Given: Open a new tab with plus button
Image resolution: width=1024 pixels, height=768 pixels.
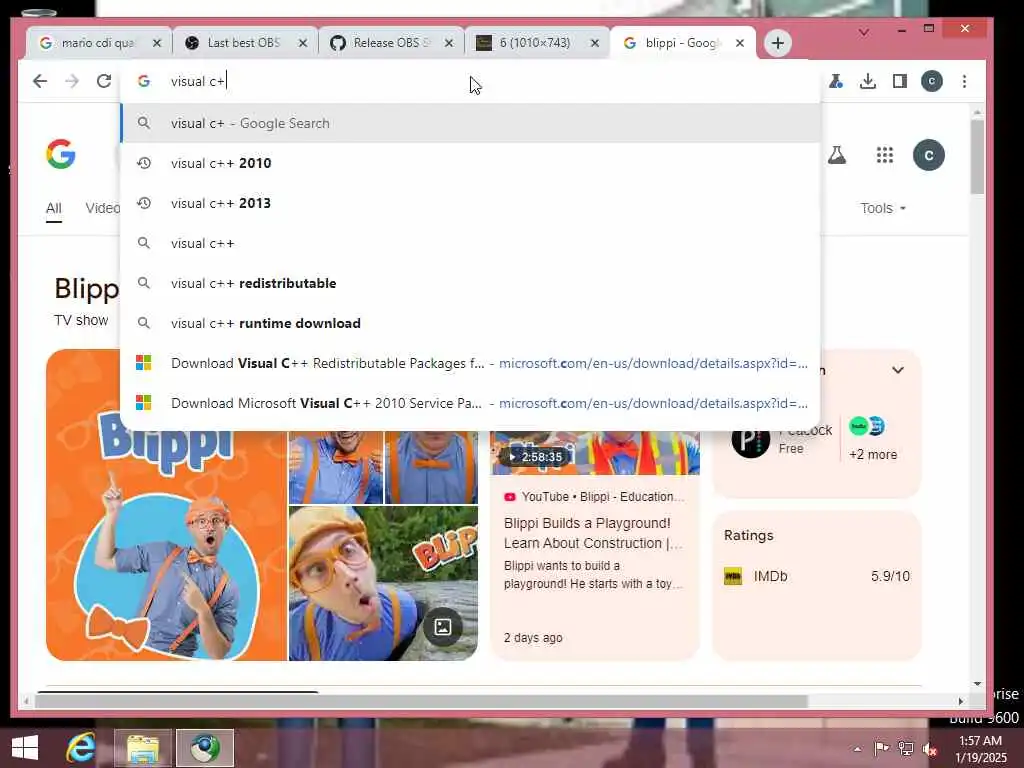Looking at the screenshot, I should pyautogui.click(x=777, y=43).
